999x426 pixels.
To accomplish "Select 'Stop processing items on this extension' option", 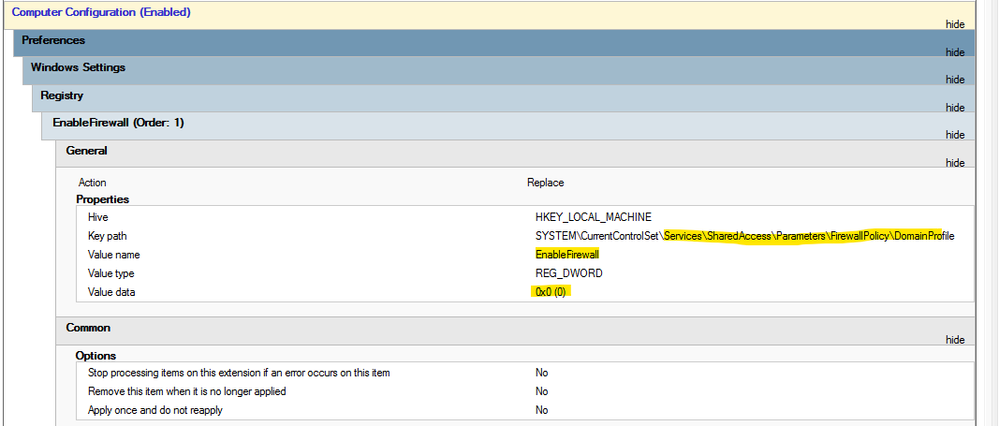I will click(x=239, y=373).
